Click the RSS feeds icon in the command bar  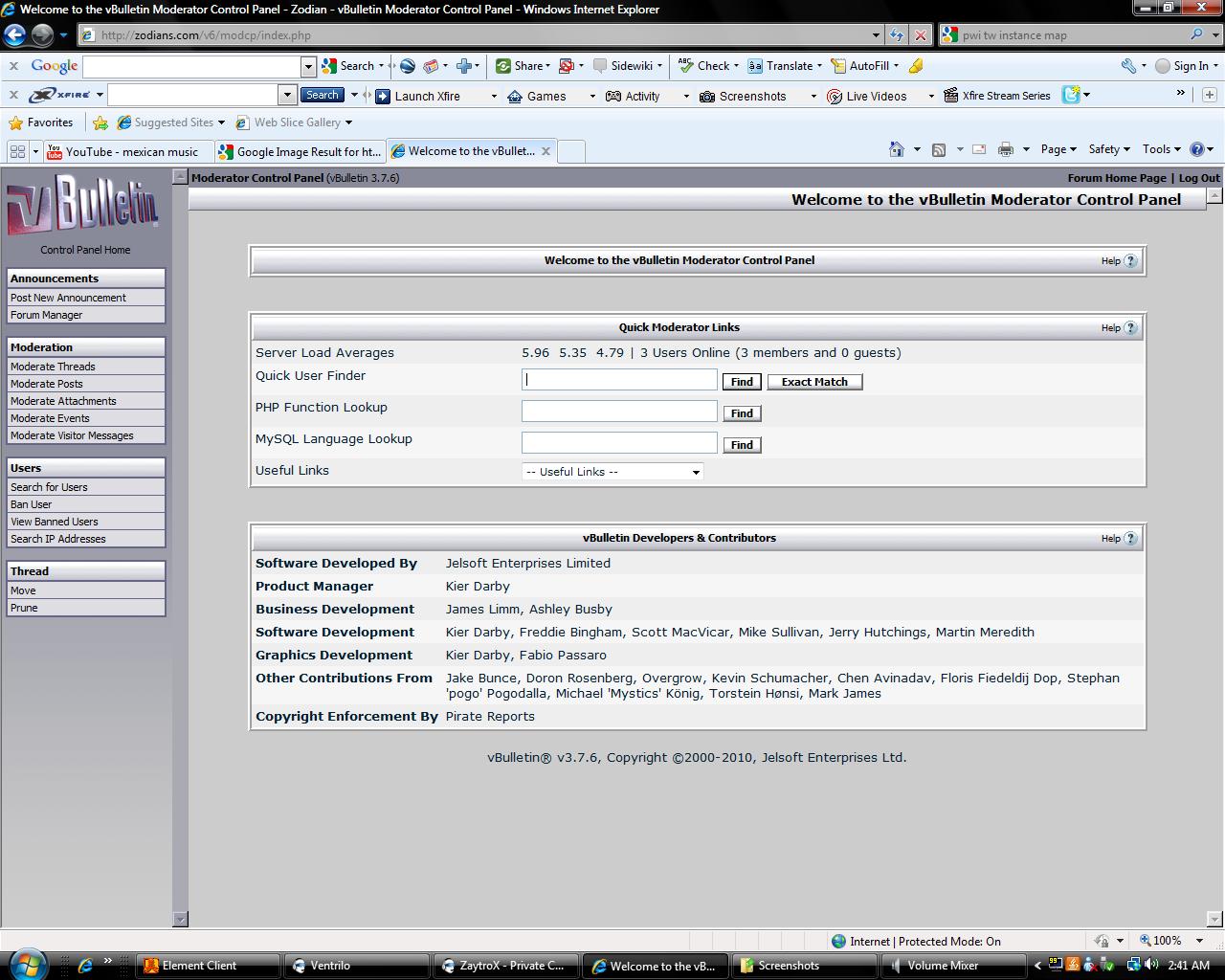coord(939,149)
